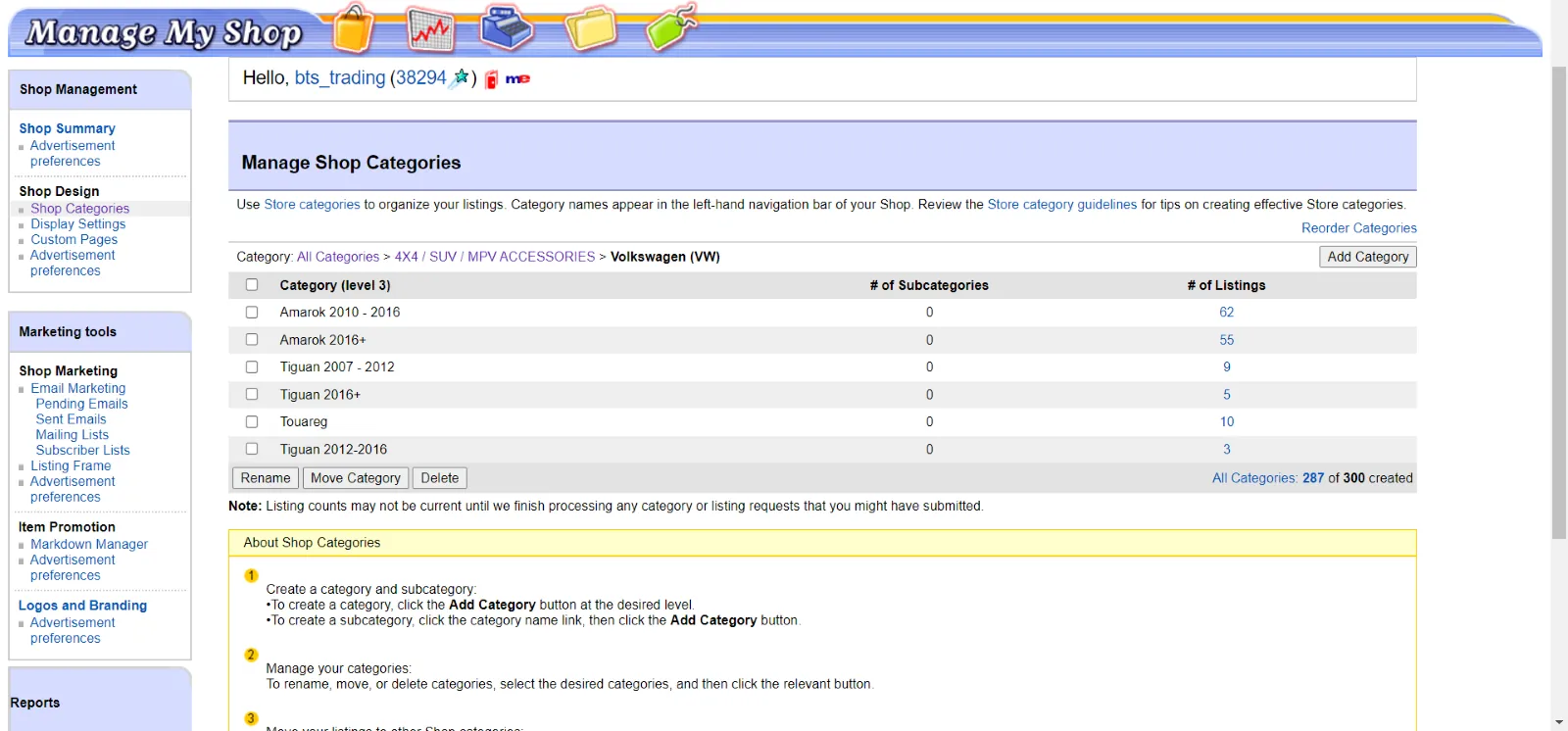Open Markdown Manager in sidebar
This screenshot has height=731, width=1568.
[x=89, y=545]
